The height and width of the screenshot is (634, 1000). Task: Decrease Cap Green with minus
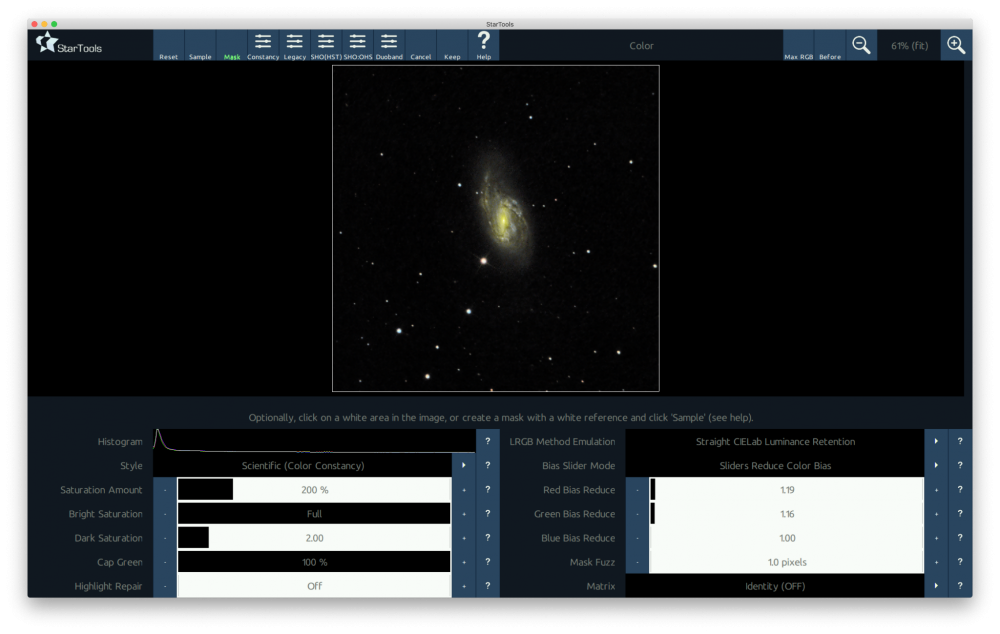pyautogui.click(x=165, y=563)
